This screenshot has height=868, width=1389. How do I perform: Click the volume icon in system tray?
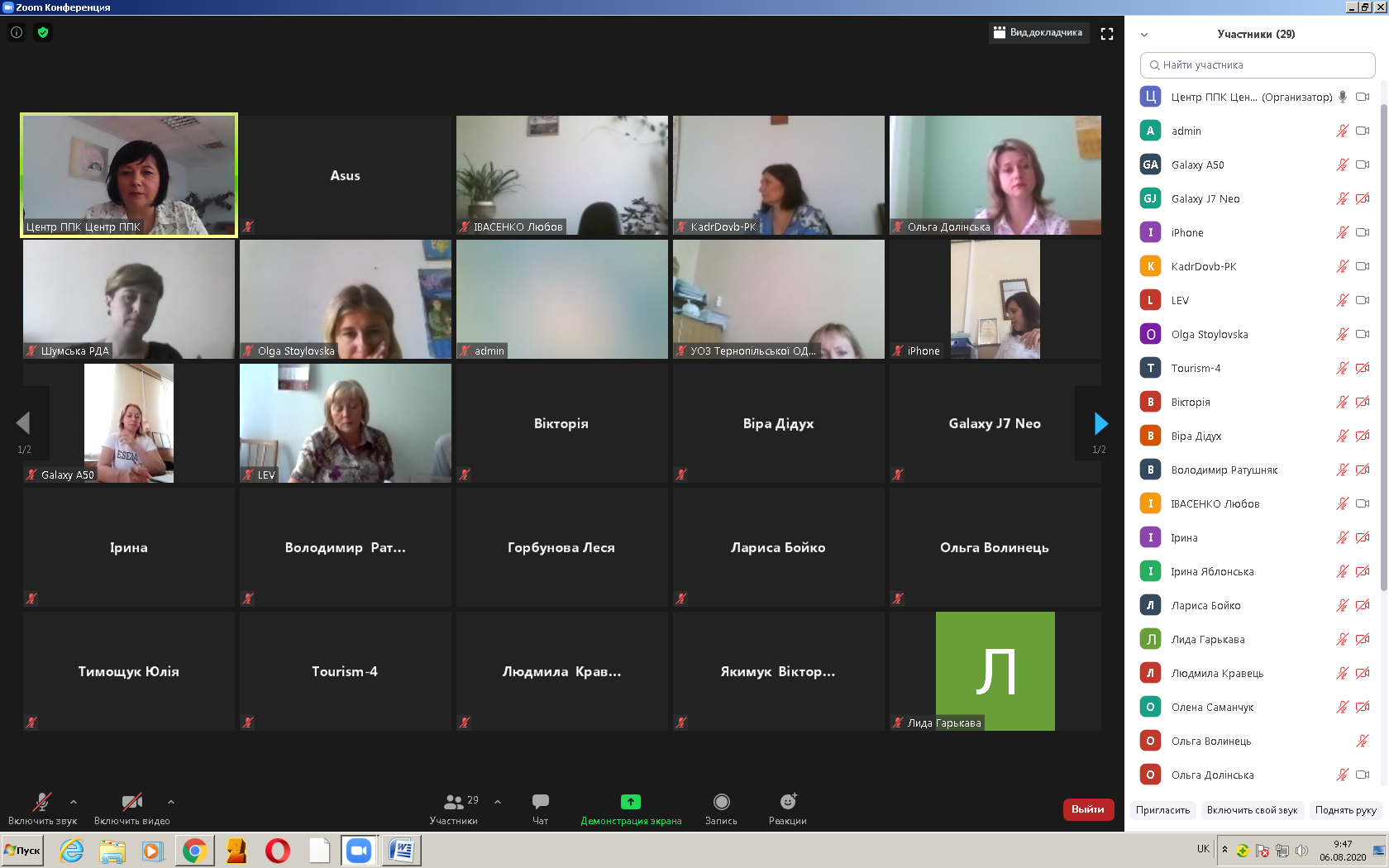click(x=1301, y=850)
